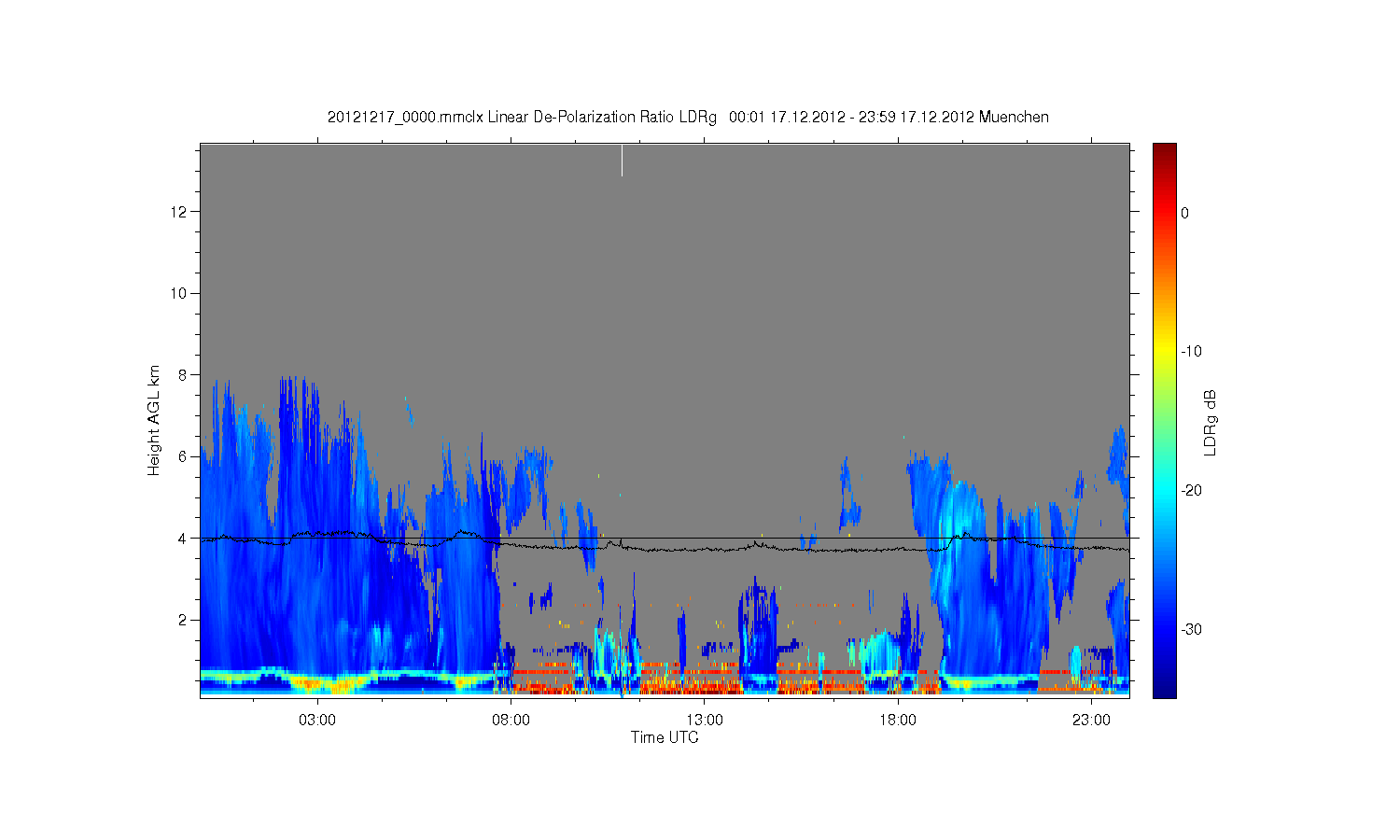
Task: Pick the dark blue bottom of the colorbar
Action: tap(1164, 689)
